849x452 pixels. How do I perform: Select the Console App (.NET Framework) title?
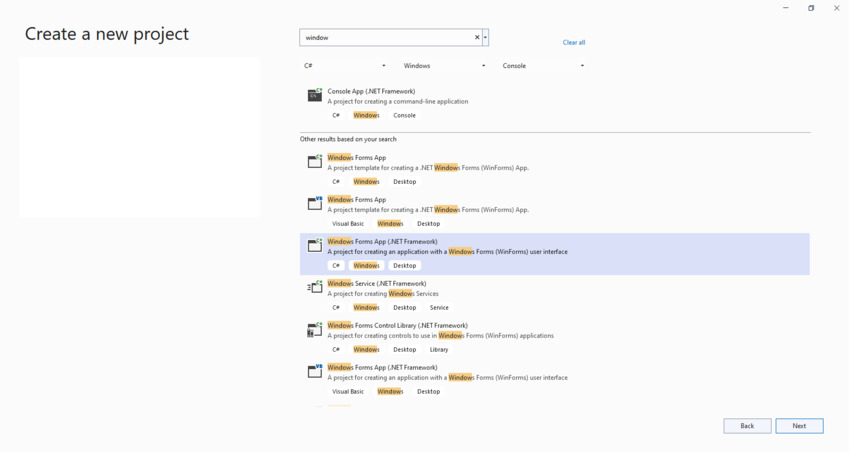pyautogui.click(x=371, y=91)
